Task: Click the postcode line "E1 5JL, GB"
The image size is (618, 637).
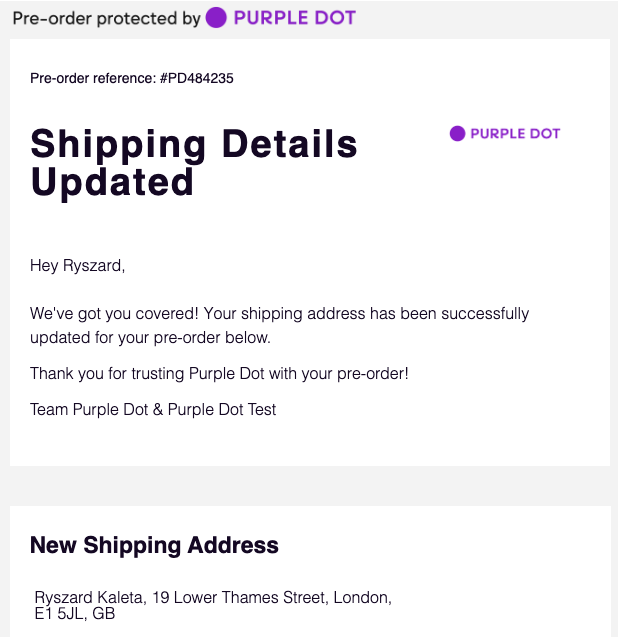Action: coord(75,614)
